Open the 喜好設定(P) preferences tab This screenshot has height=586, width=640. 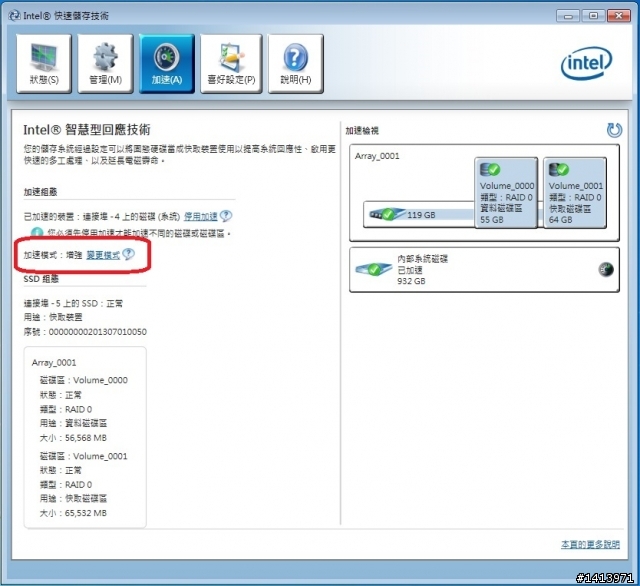point(231,64)
